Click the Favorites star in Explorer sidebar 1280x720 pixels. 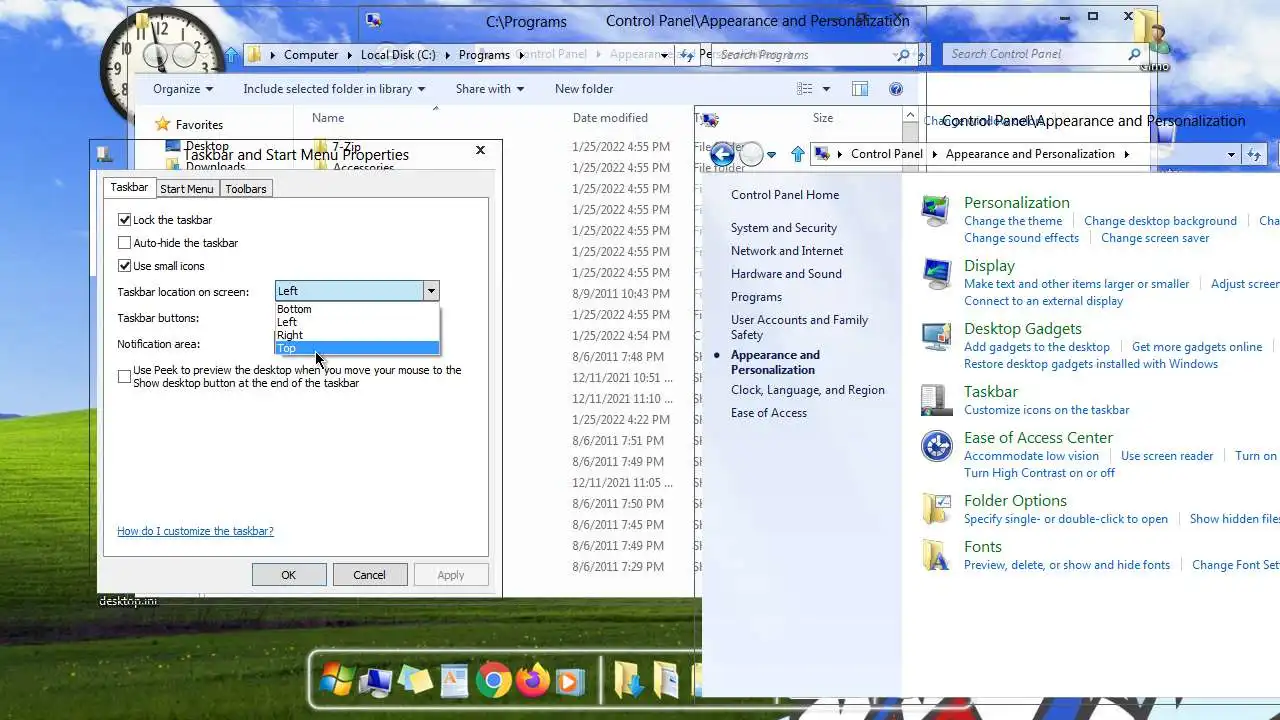point(162,124)
